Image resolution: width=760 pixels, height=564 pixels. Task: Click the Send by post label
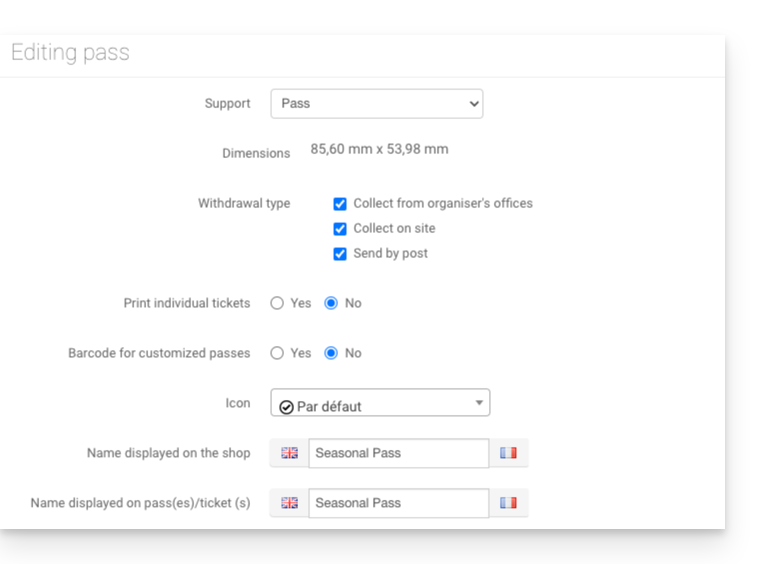click(390, 254)
